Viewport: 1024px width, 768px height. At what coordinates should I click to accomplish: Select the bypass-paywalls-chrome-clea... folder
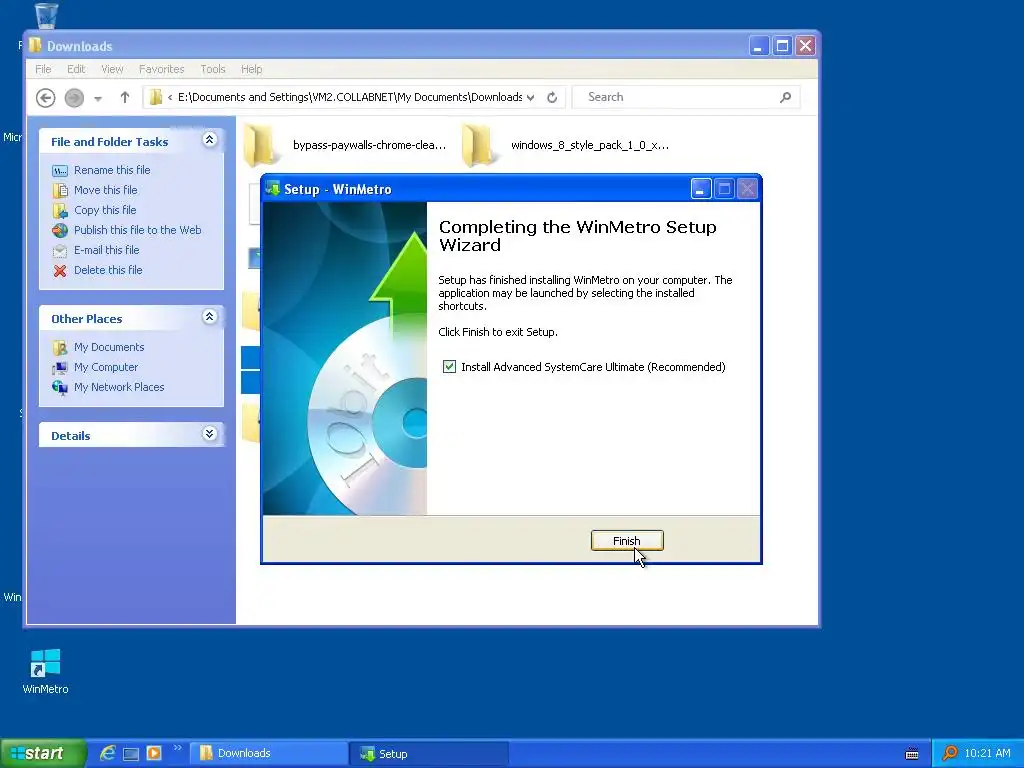[345, 145]
